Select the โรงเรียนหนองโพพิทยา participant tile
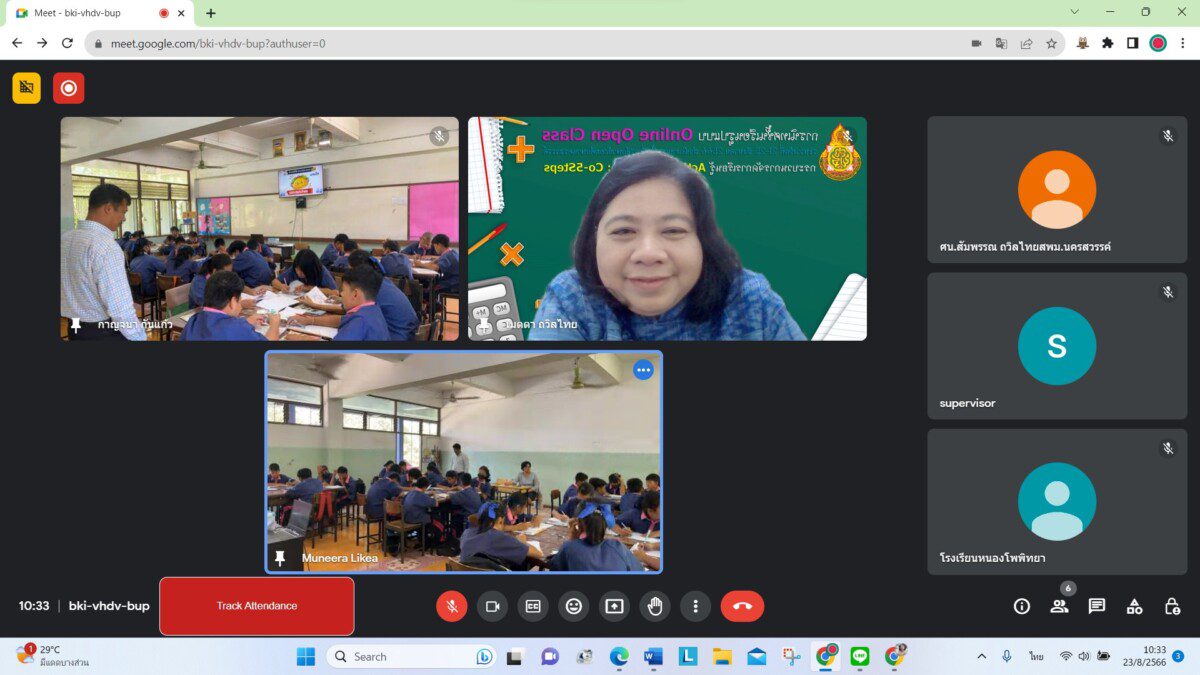The height and width of the screenshot is (675, 1200). tap(1057, 502)
